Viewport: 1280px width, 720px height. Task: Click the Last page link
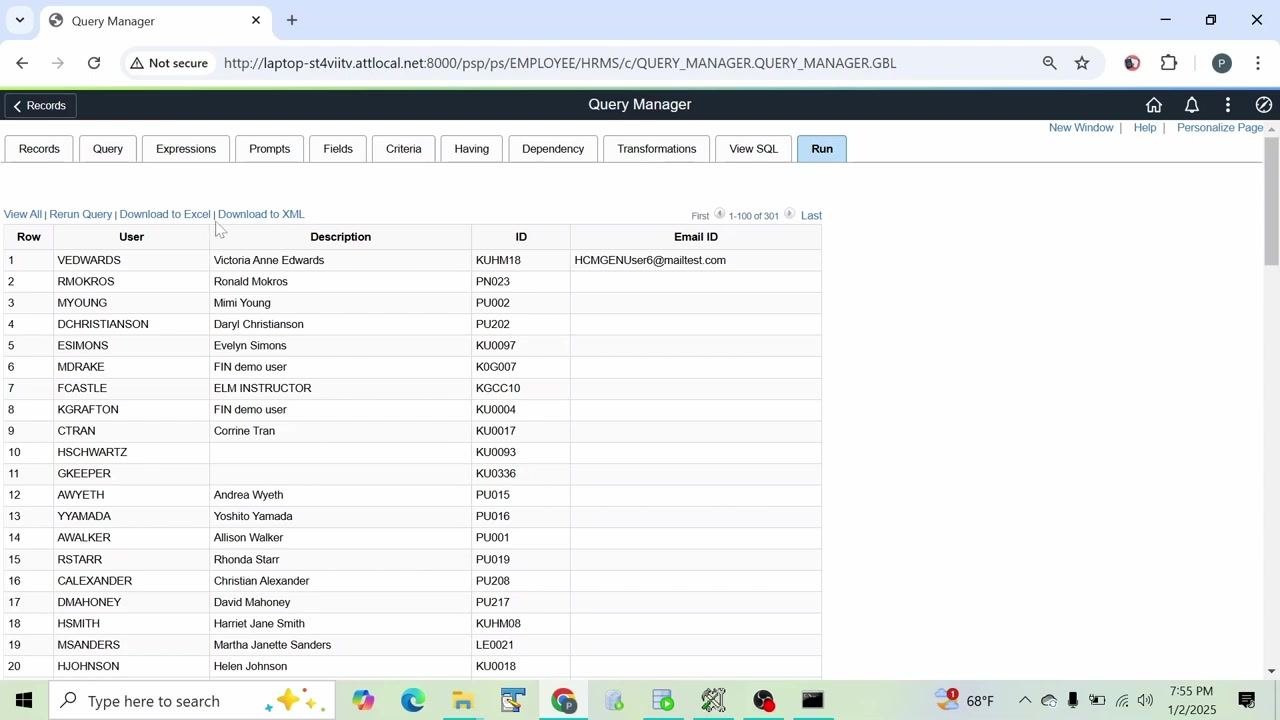811,216
